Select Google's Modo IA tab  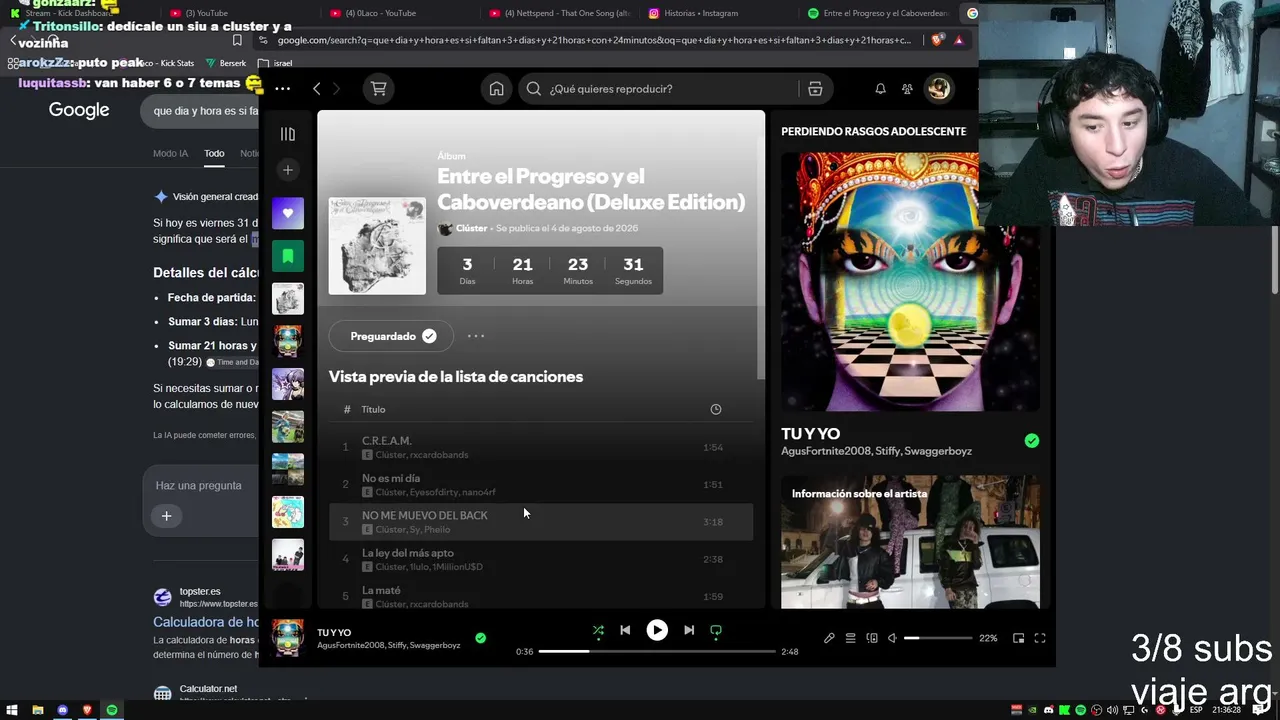click(x=170, y=153)
